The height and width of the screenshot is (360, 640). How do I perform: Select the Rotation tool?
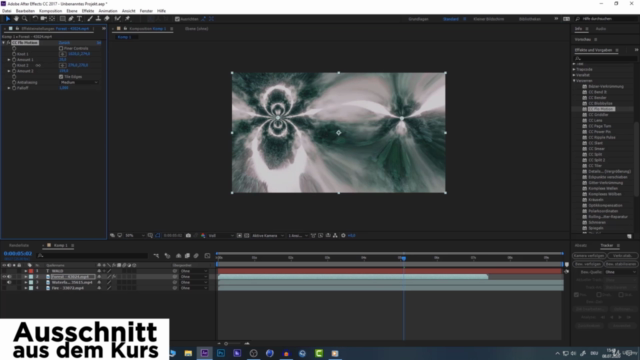[x=35, y=19]
